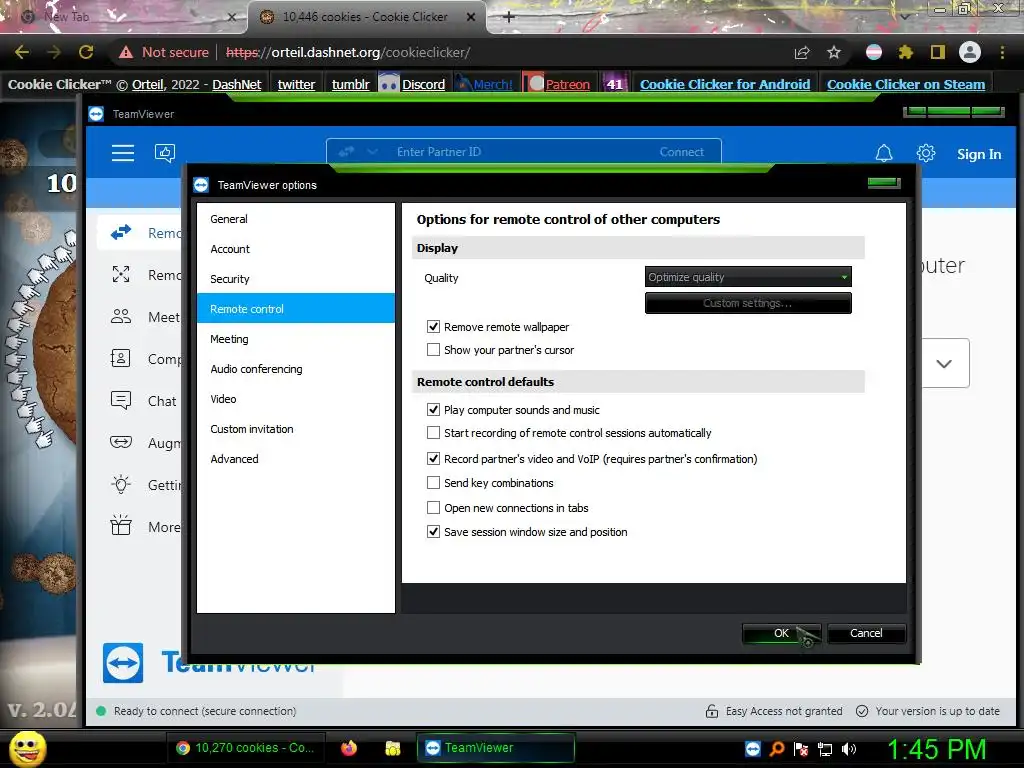Enable Send key combinations
Screen dimensions: 1024x768
click(x=433, y=483)
